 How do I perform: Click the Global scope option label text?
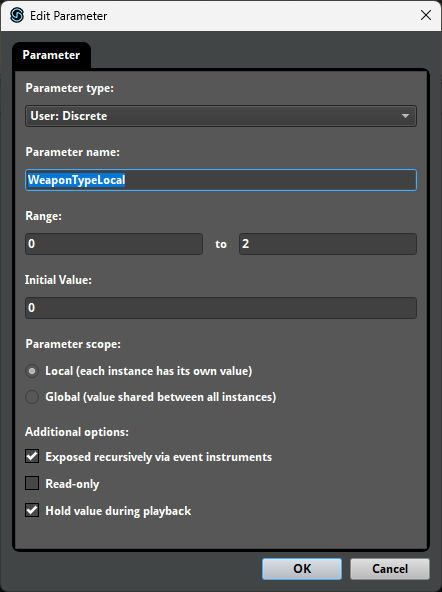tap(161, 397)
